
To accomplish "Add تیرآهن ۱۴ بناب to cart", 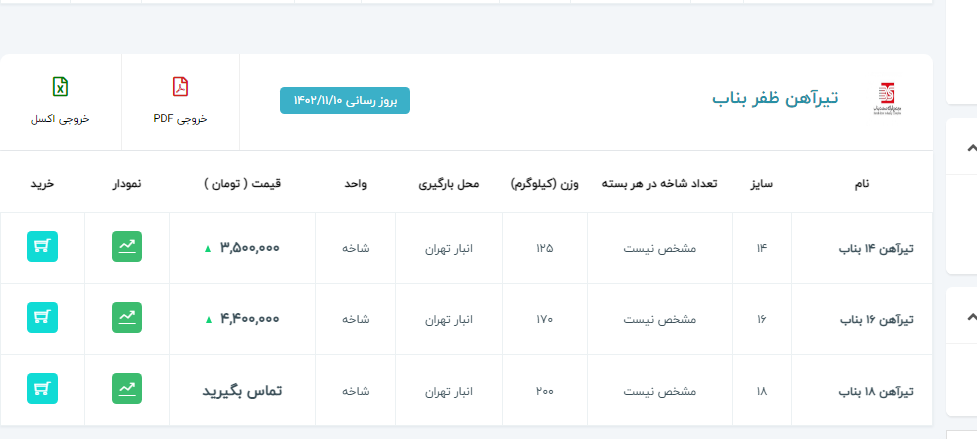I will click(x=43, y=247).
